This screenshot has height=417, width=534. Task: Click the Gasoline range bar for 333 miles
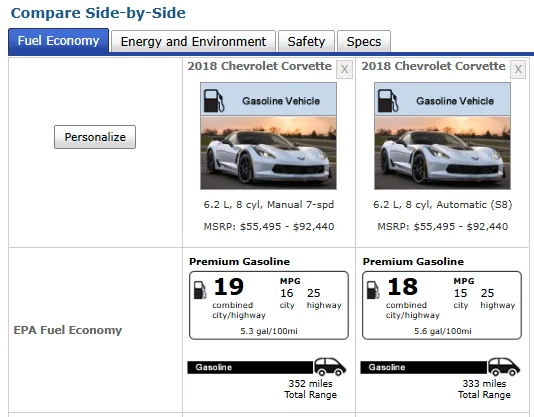click(x=424, y=367)
